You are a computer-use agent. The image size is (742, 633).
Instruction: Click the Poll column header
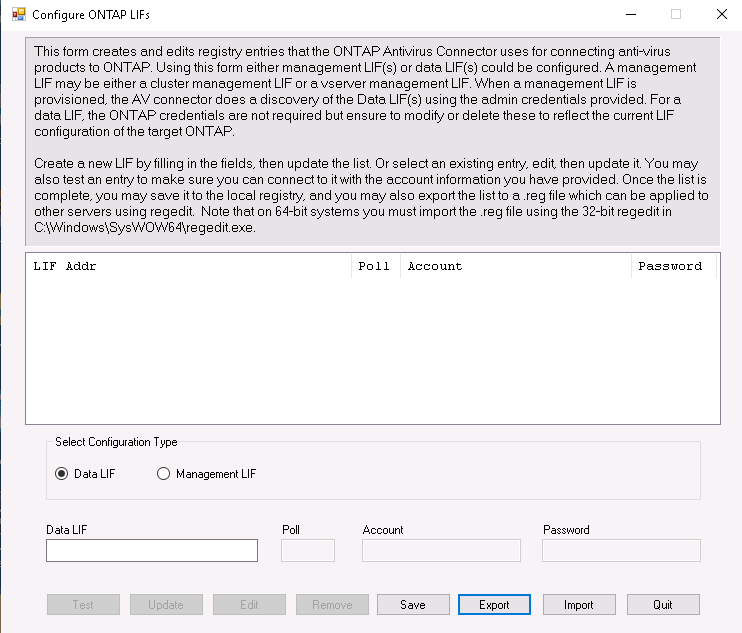pyautogui.click(x=376, y=266)
